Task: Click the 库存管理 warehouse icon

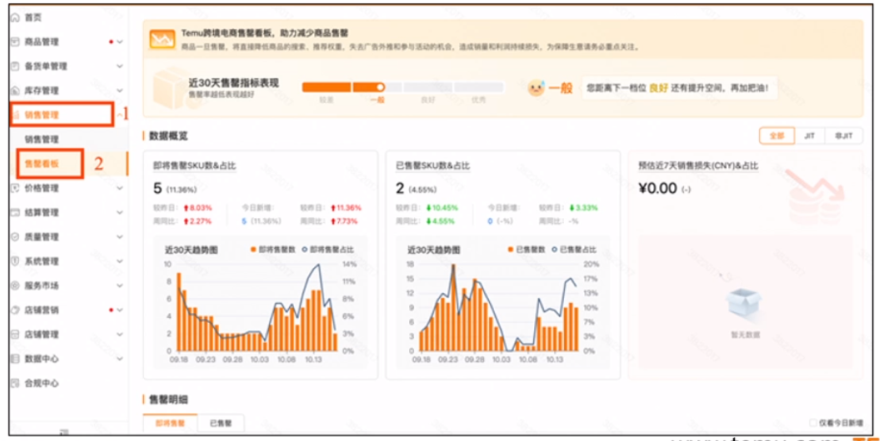Action: pyautogui.click(x=15, y=91)
